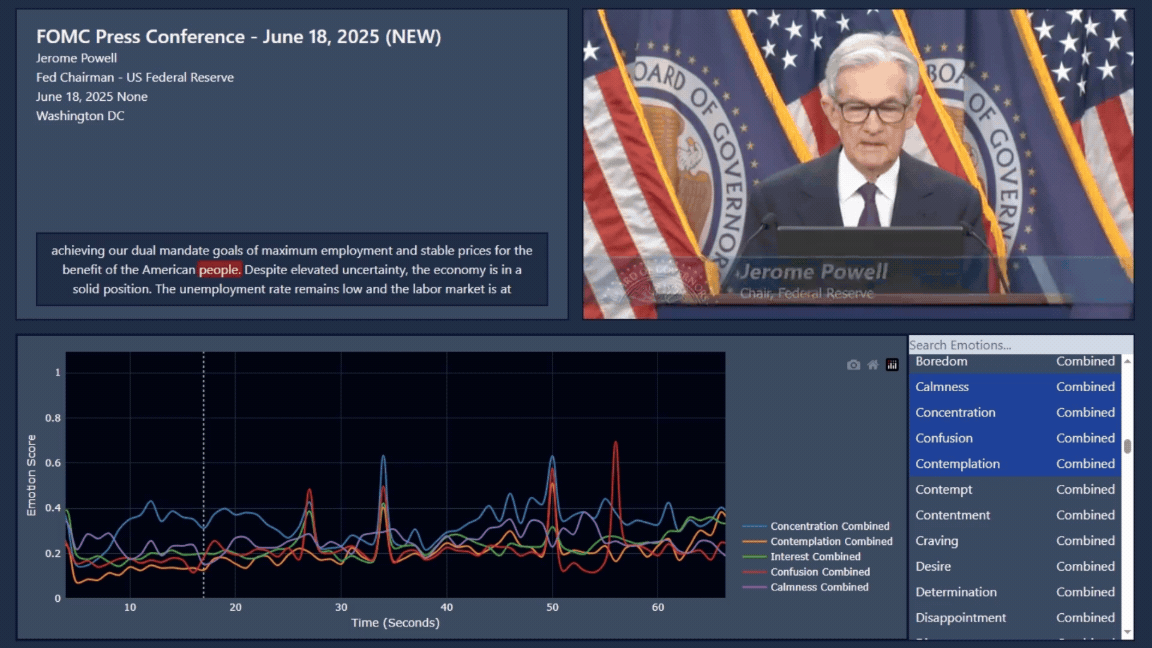The width and height of the screenshot is (1152, 648).
Task: Hide the Confusion Combined trace in the legend
Action: coord(820,572)
